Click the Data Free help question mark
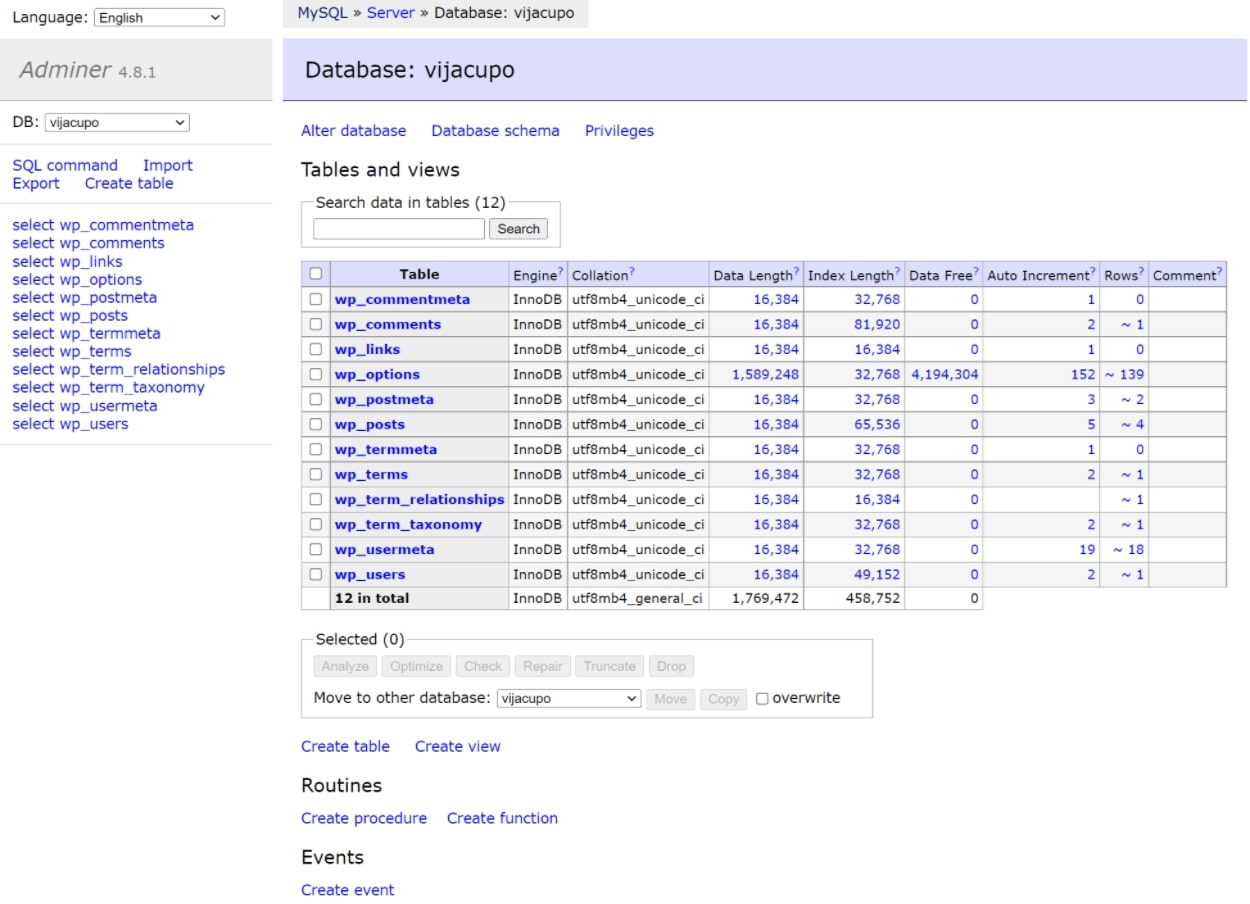Viewport: 1250px width, 904px height. click(x=976, y=271)
